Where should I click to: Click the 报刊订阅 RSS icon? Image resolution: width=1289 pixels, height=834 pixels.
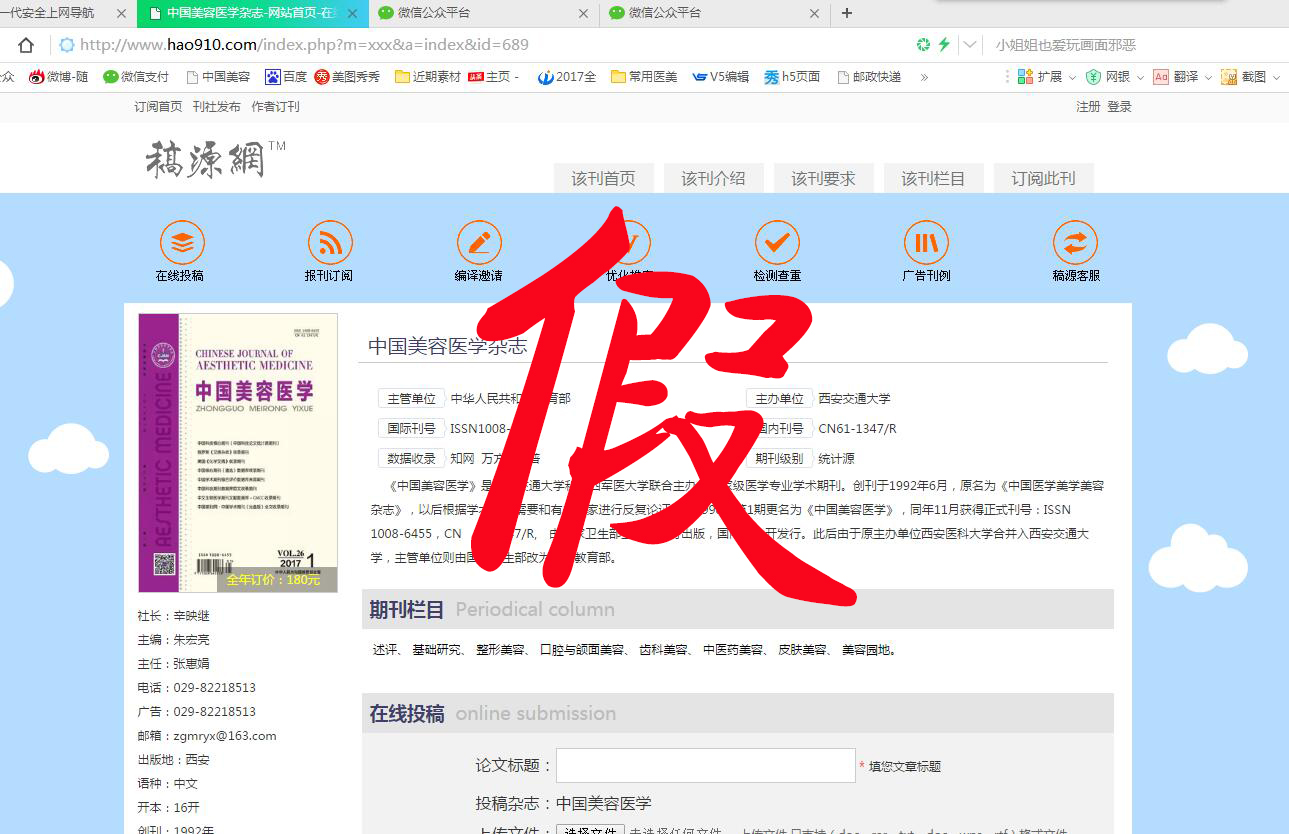click(x=330, y=242)
